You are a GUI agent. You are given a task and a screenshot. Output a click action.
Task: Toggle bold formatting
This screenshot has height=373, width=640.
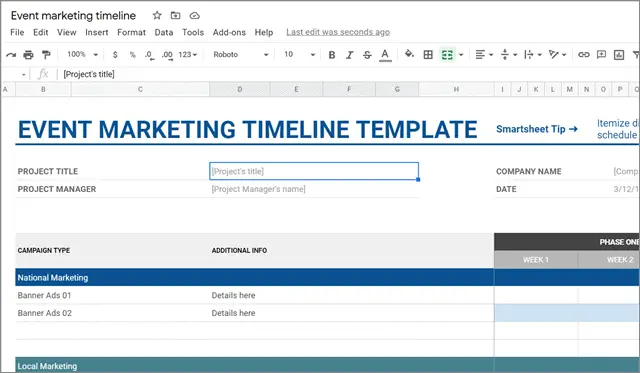[x=332, y=55]
